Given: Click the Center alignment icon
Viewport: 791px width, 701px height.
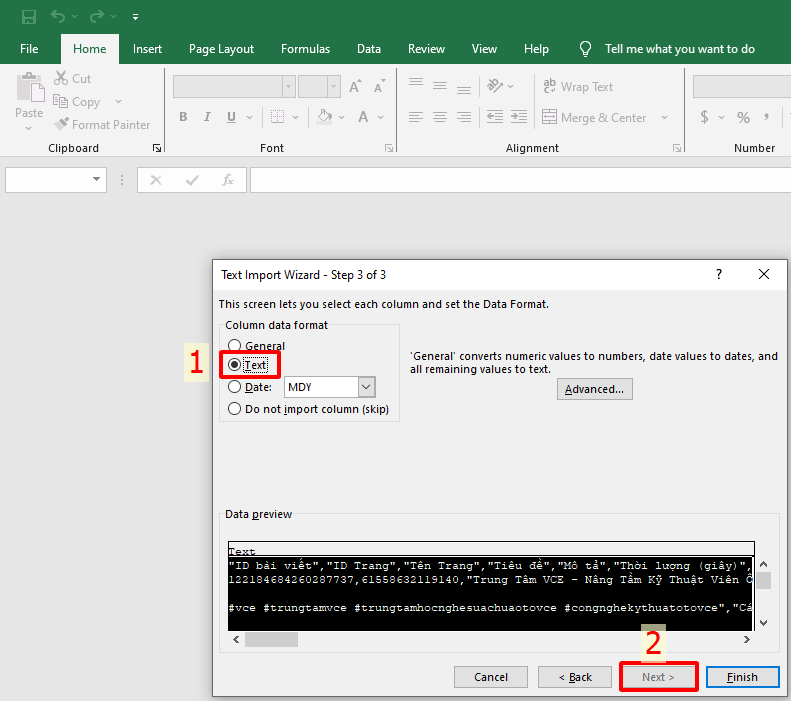Looking at the screenshot, I should (440, 117).
